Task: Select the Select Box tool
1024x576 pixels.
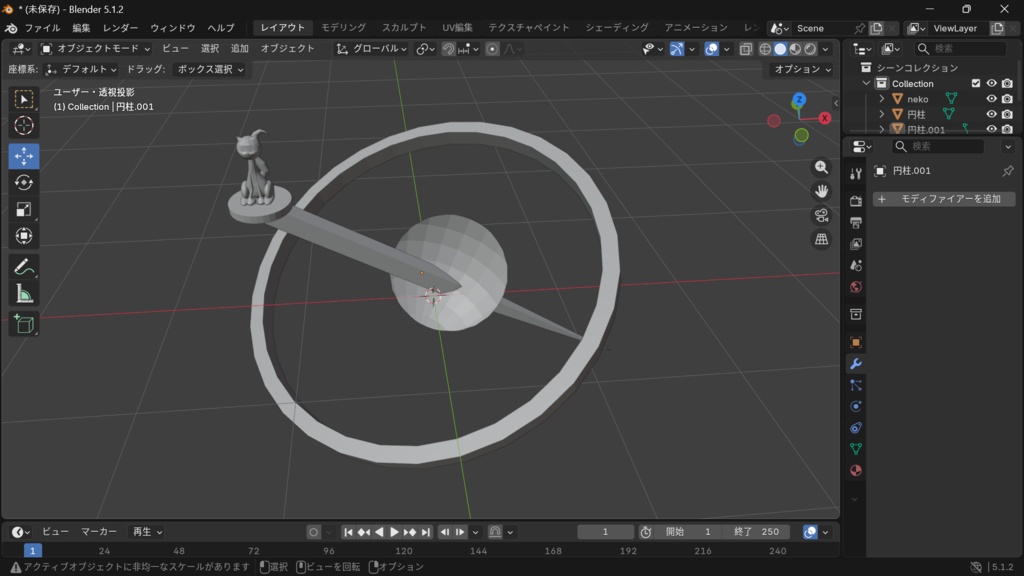Action: [x=24, y=99]
